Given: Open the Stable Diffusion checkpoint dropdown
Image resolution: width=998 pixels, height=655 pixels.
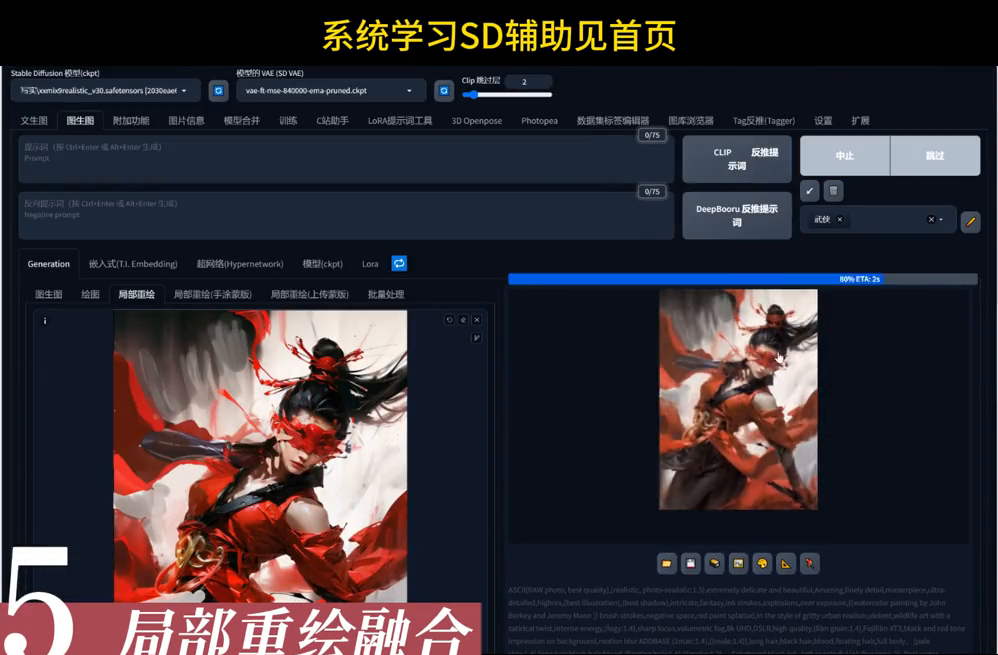Looking at the screenshot, I should [x=106, y=91].
